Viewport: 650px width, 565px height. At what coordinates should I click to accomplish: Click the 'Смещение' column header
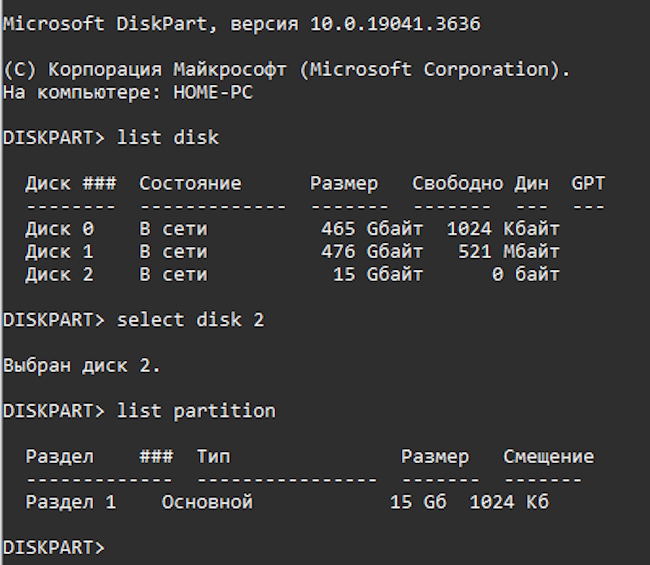[x=548, y=457]
